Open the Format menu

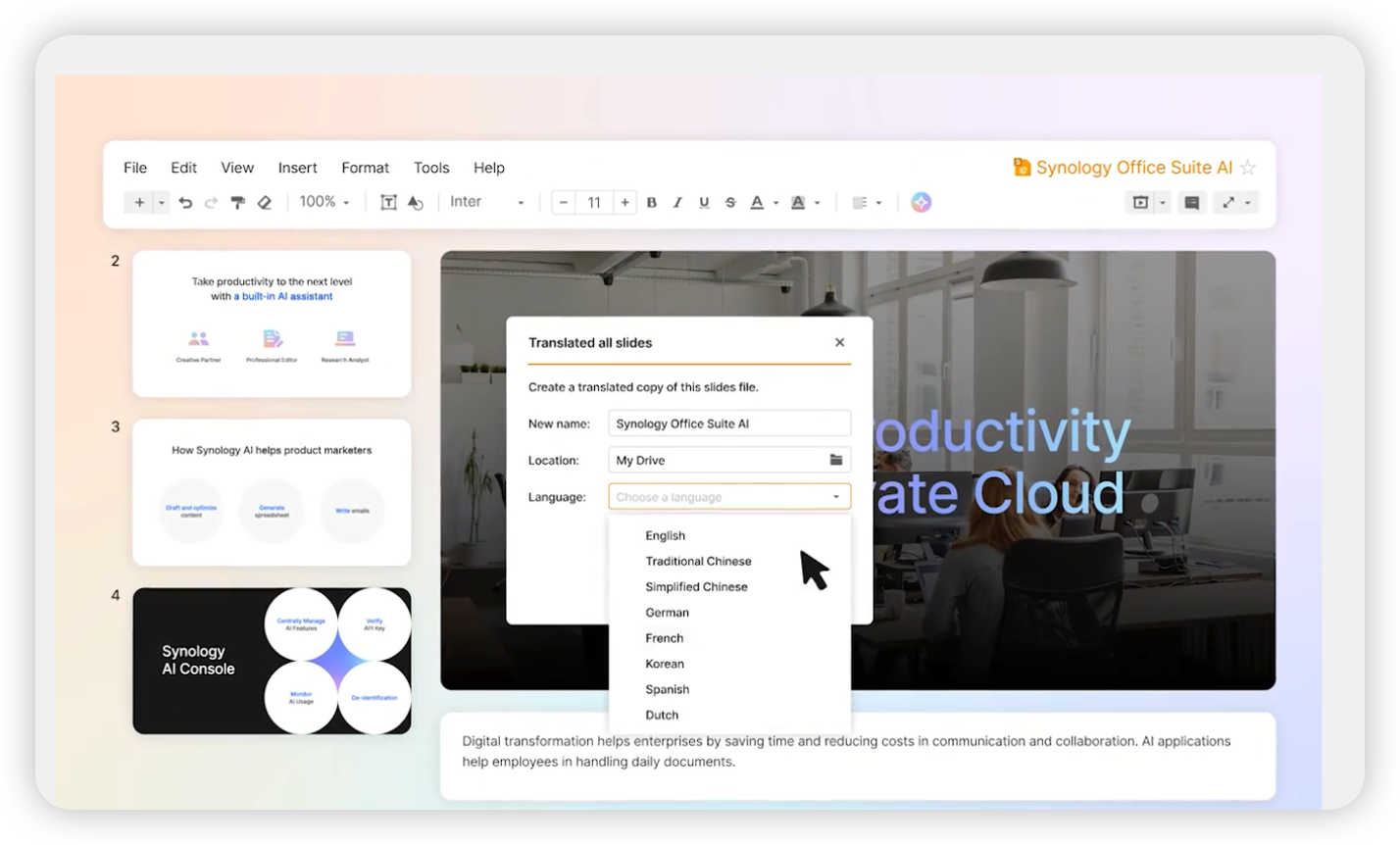365,168
